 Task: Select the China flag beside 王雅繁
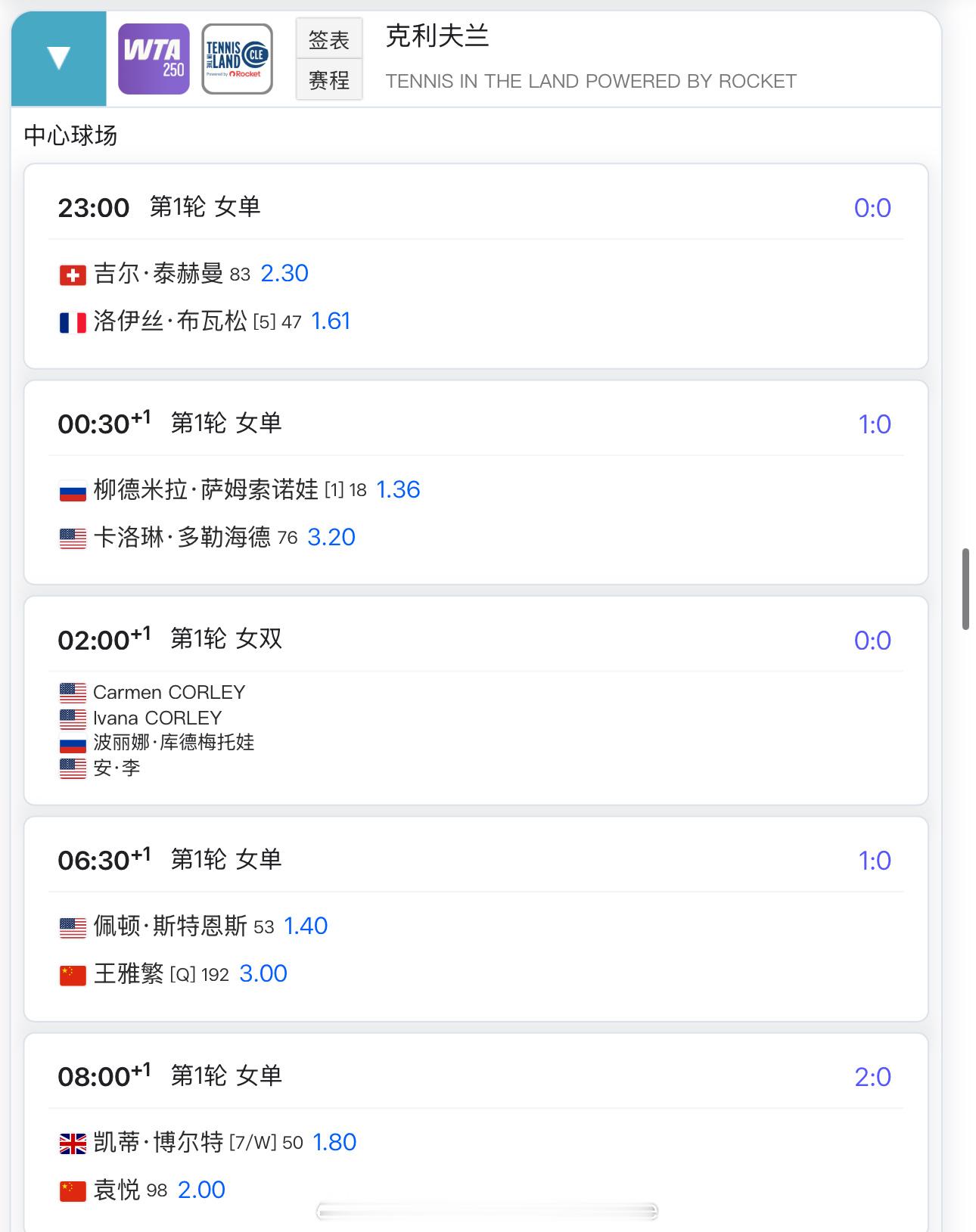pyautogui.click(x=73, y=976)
